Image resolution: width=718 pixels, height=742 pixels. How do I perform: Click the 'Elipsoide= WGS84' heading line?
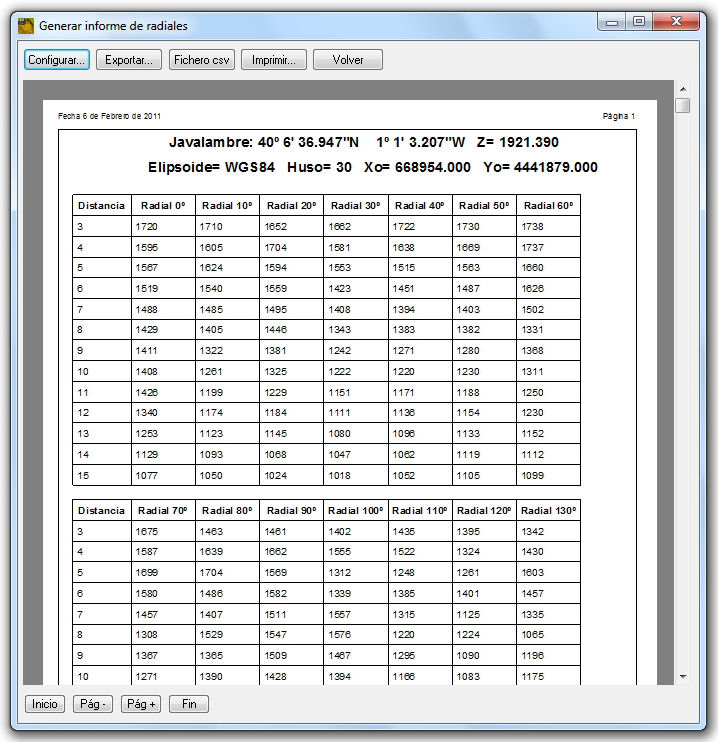pos(372,167)
